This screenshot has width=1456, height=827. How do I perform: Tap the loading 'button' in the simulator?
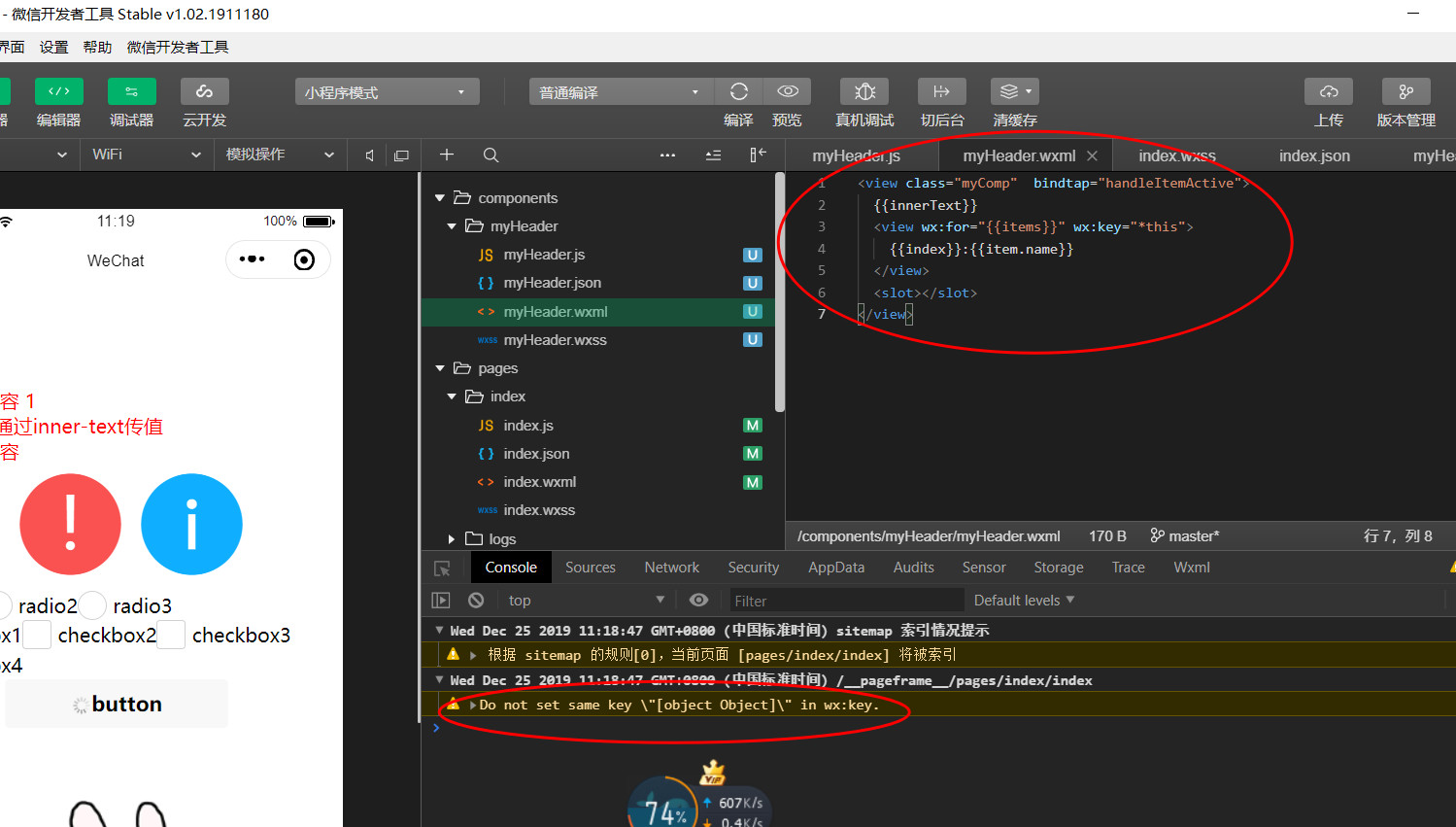coord(118,705)
